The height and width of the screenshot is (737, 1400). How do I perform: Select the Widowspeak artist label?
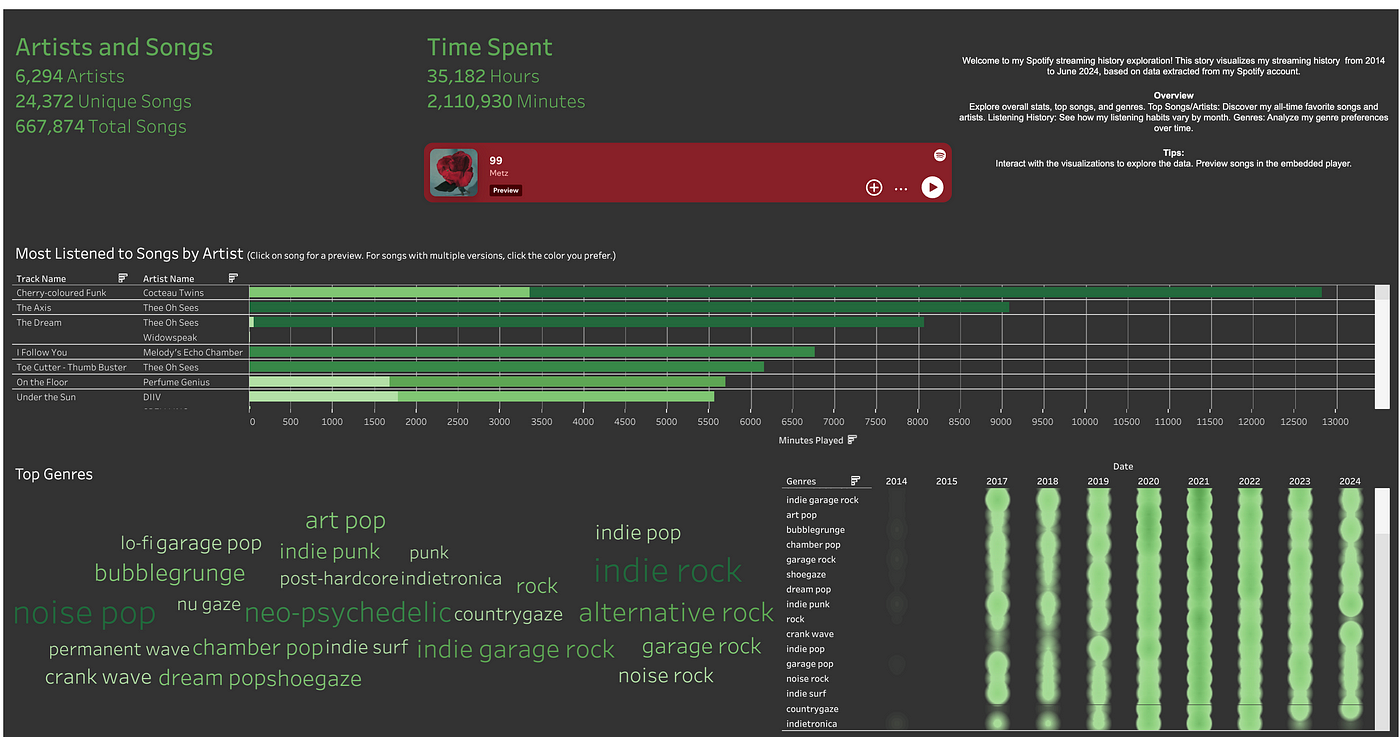point(170,338)
